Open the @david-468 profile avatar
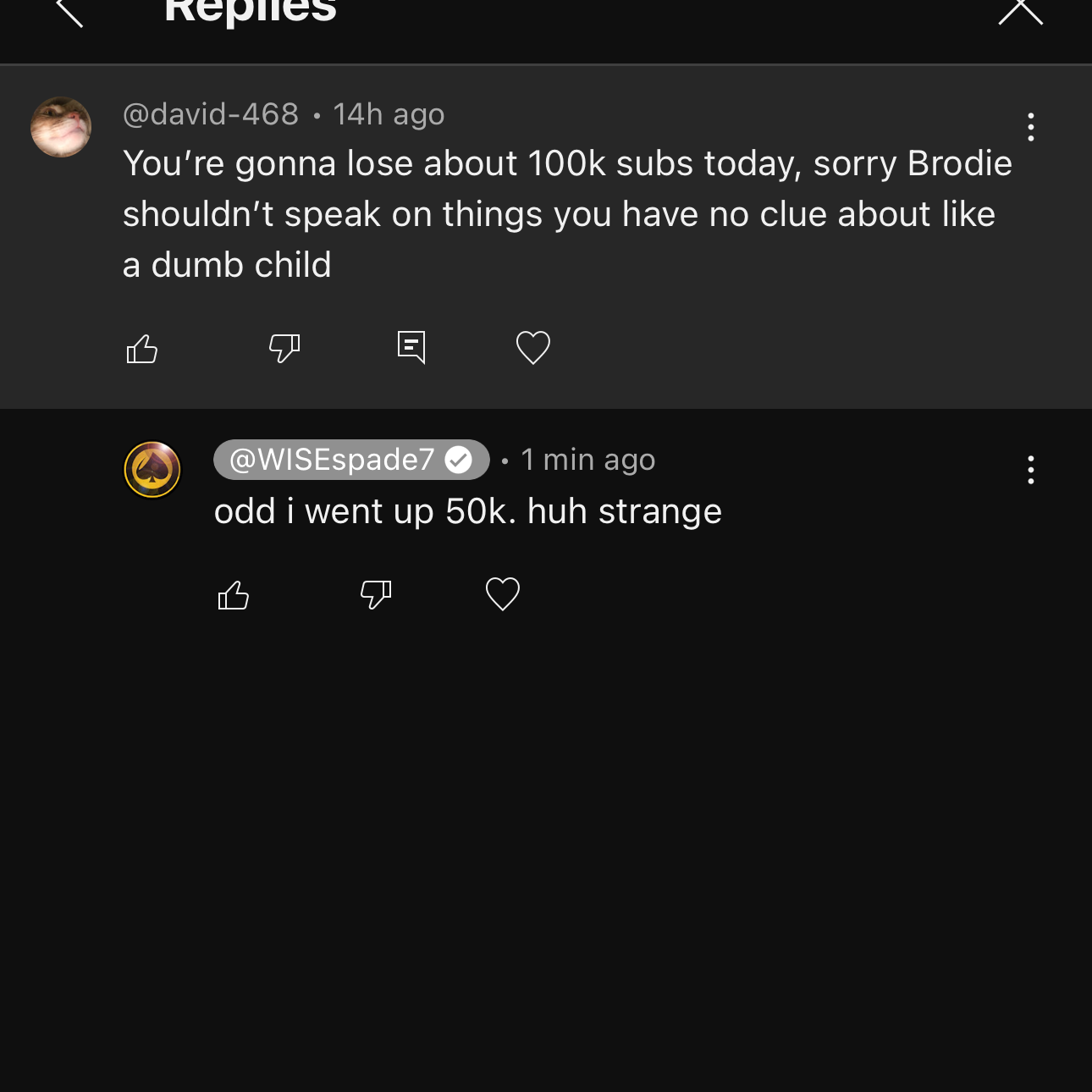This screenshot has width=1092, height=1092. point(61,127)
